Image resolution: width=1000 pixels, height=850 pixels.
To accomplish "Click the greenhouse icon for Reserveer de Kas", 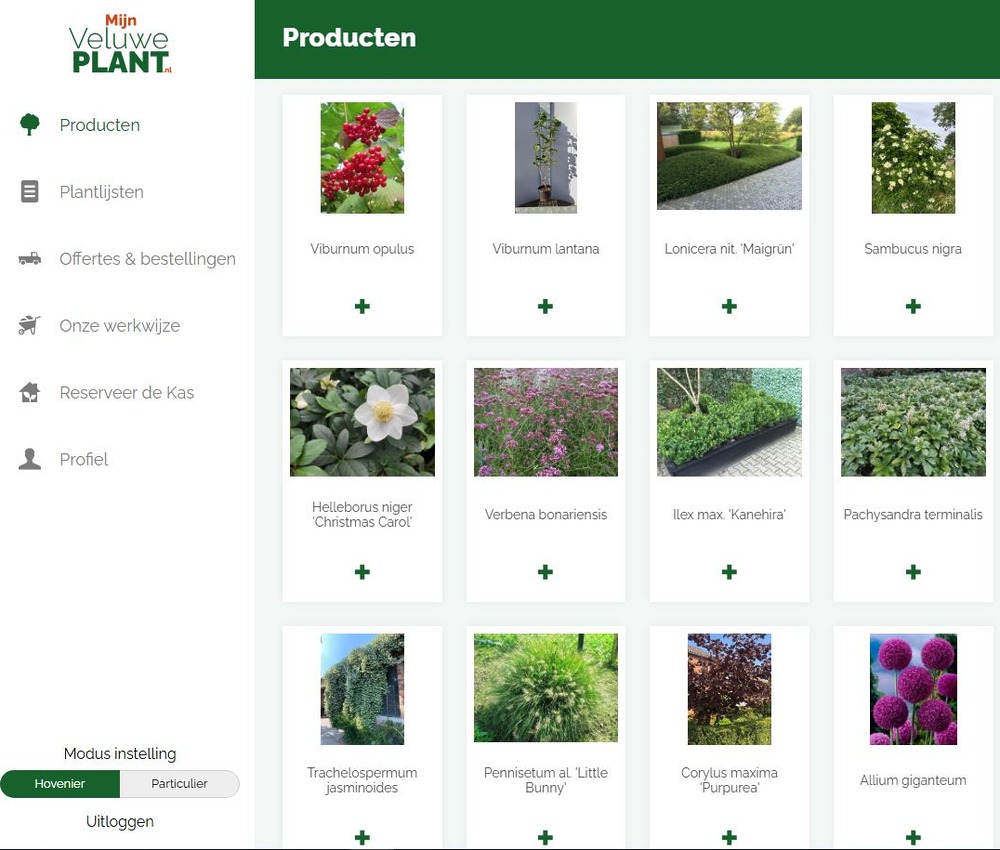I will click(30, 393).
